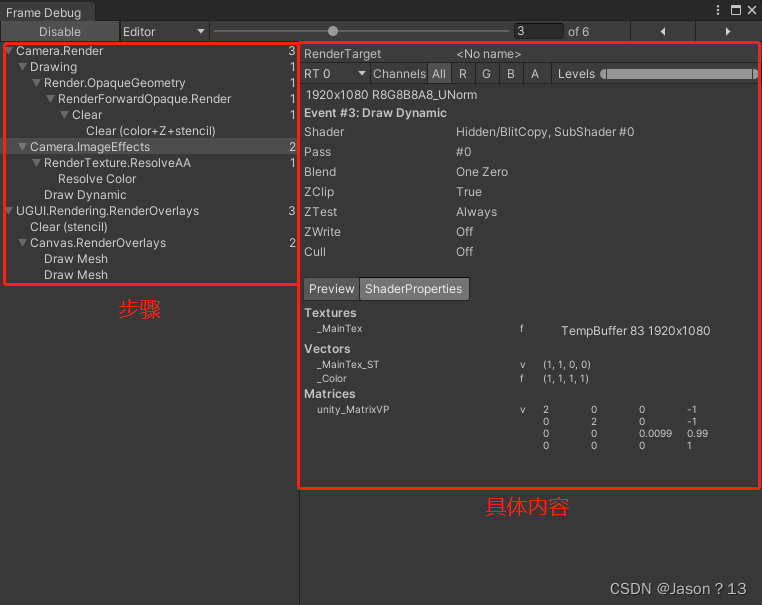Click the _MainTex texture property

coord(340,329)
